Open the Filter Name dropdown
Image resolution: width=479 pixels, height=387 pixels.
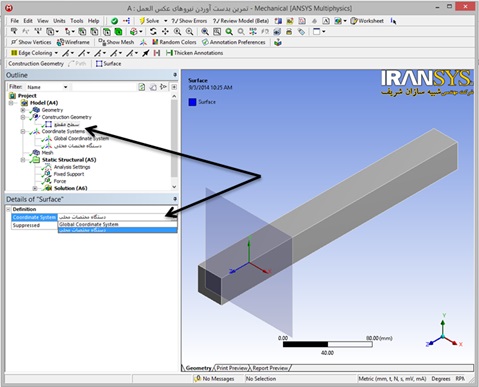coord(66,87)
